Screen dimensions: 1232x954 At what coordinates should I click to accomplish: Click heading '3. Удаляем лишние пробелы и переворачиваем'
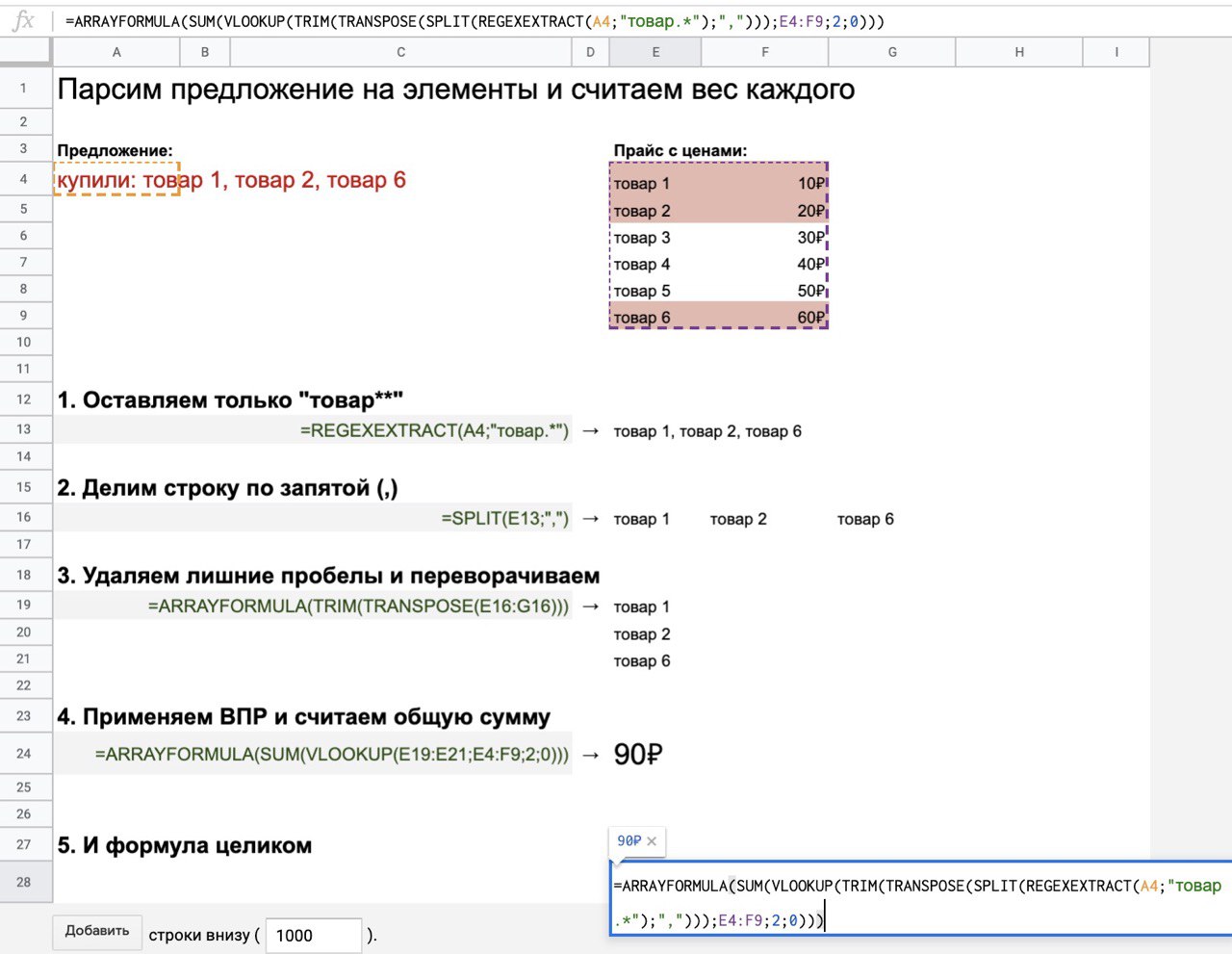tap(328, 576)
